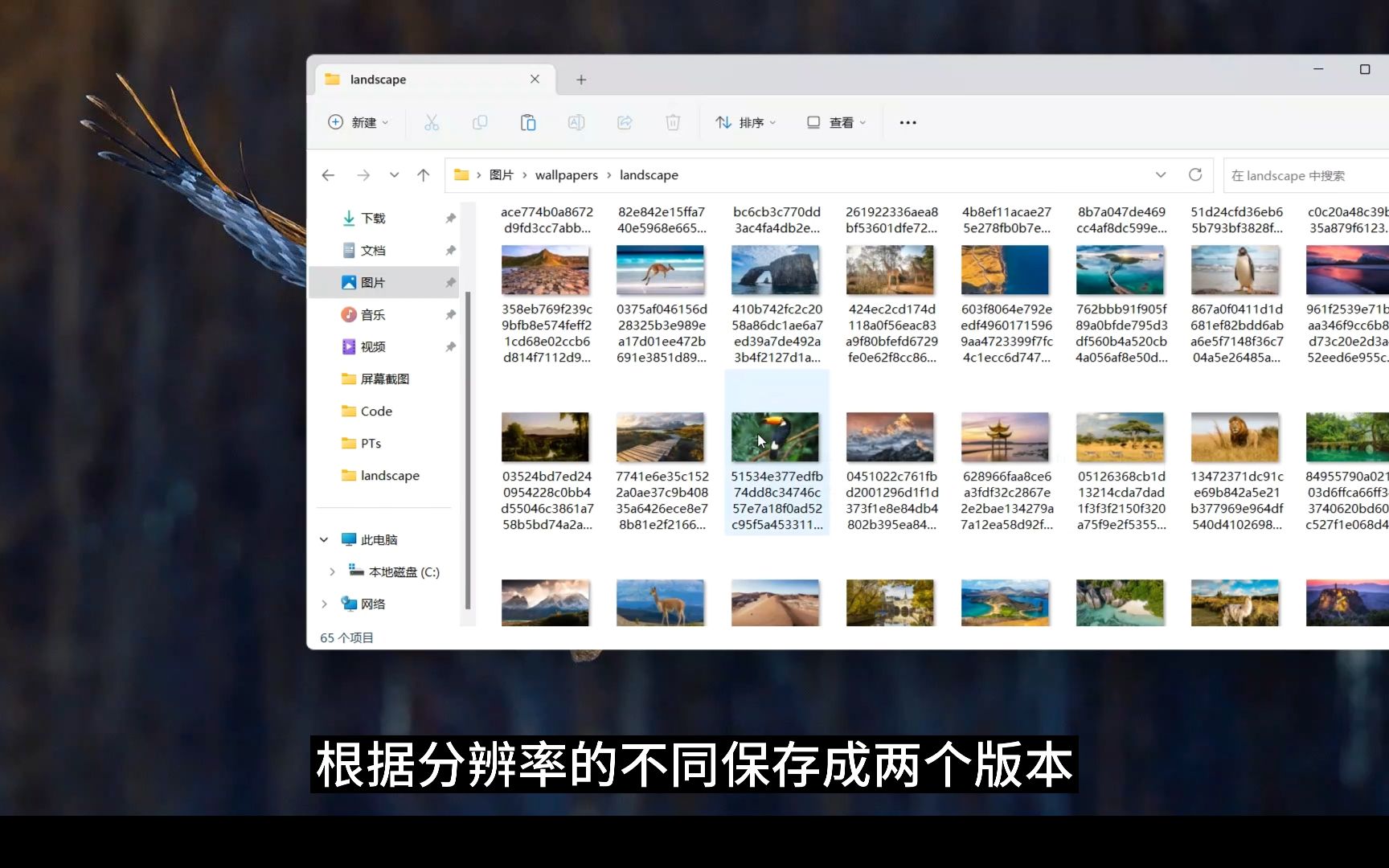Click the Rename icon in toolbar

(576, 122)
